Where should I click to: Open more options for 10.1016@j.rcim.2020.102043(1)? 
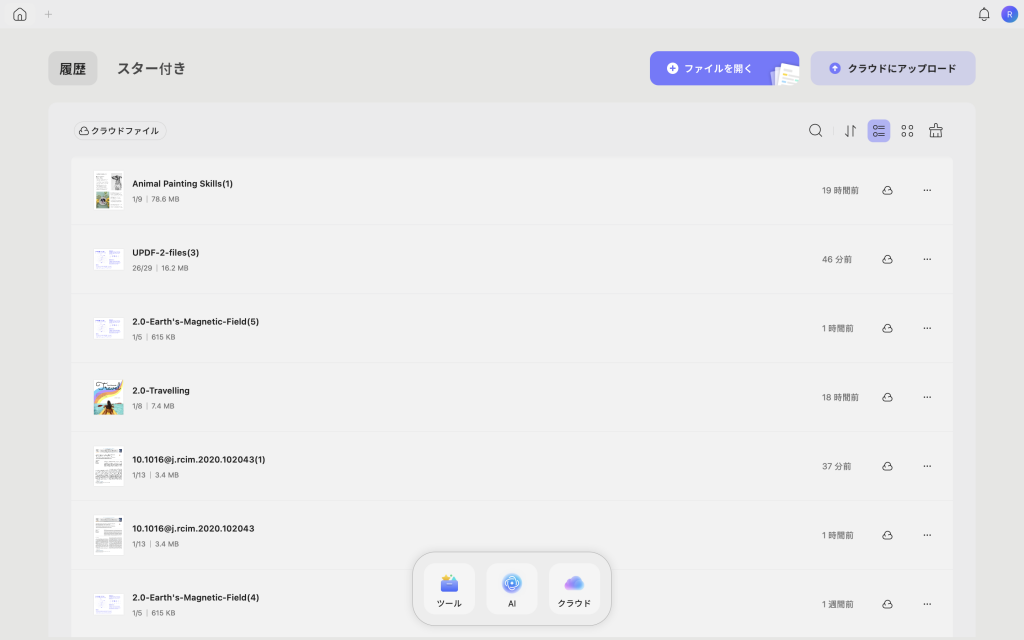point(927,466)
